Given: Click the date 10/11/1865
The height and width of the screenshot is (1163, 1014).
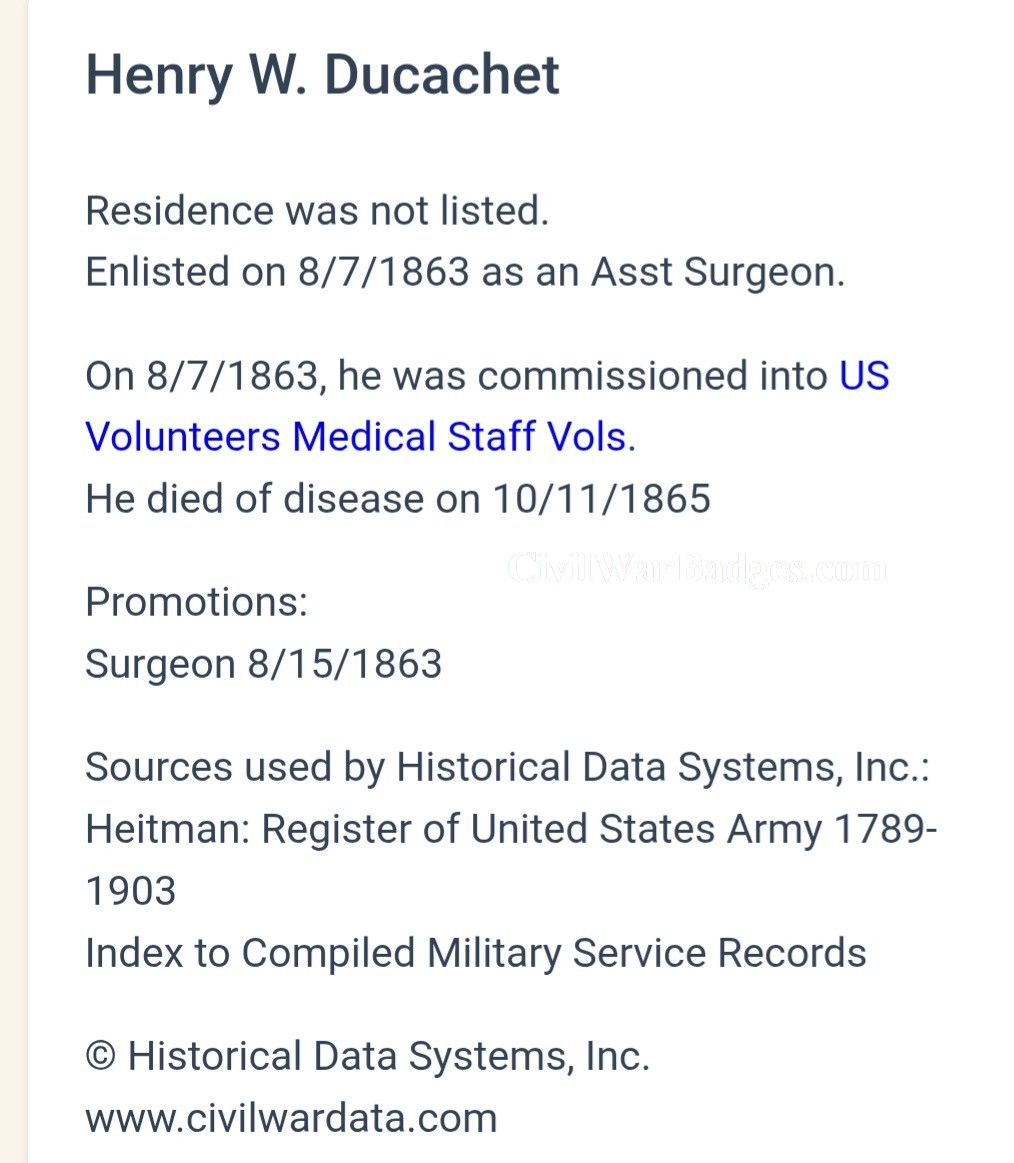Looking at the screenshot, I should [602, 498].
